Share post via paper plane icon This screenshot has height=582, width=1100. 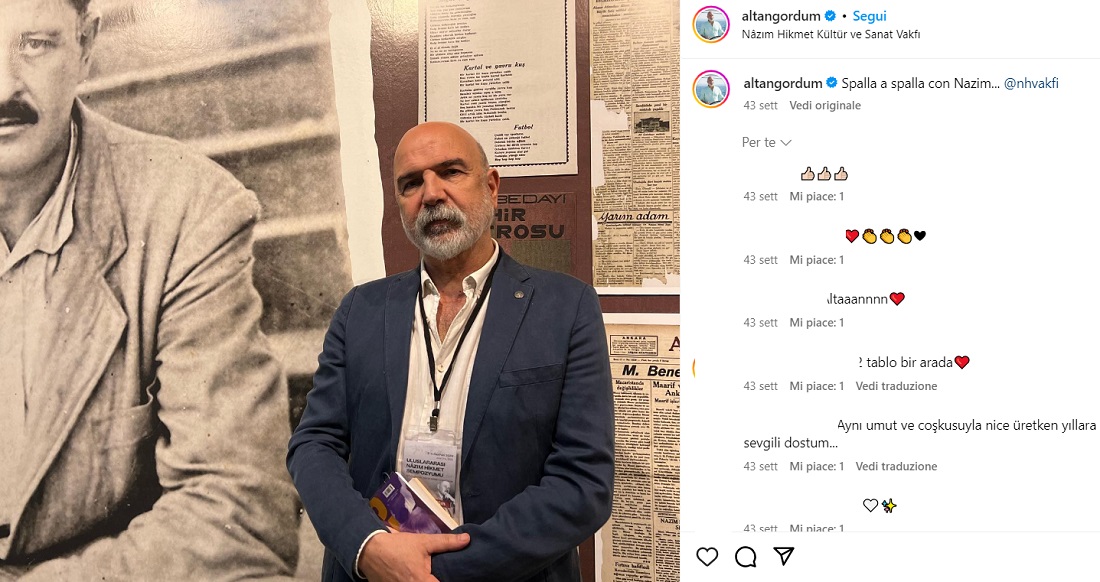click(x=784, y=557)
